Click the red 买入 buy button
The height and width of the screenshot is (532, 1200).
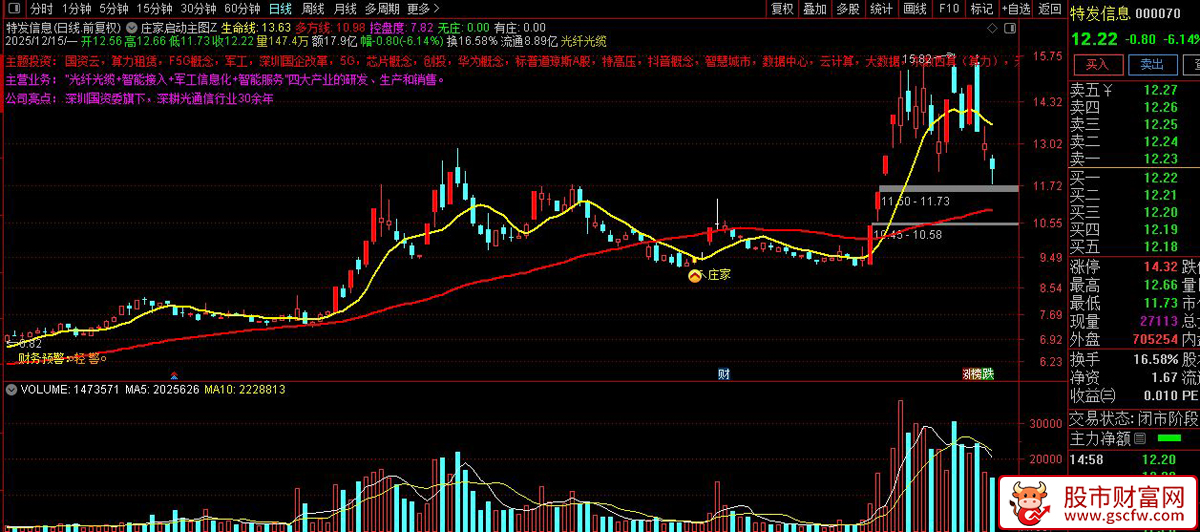pos(1097,64)
